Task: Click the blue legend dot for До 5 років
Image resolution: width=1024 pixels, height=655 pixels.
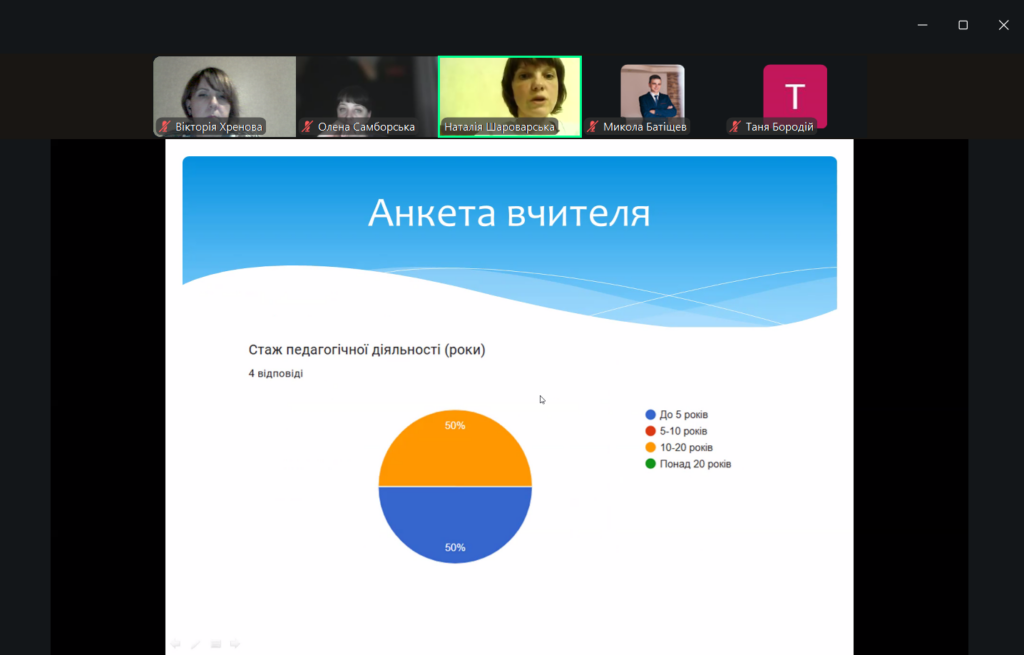Action: click(x=651, y=415)
